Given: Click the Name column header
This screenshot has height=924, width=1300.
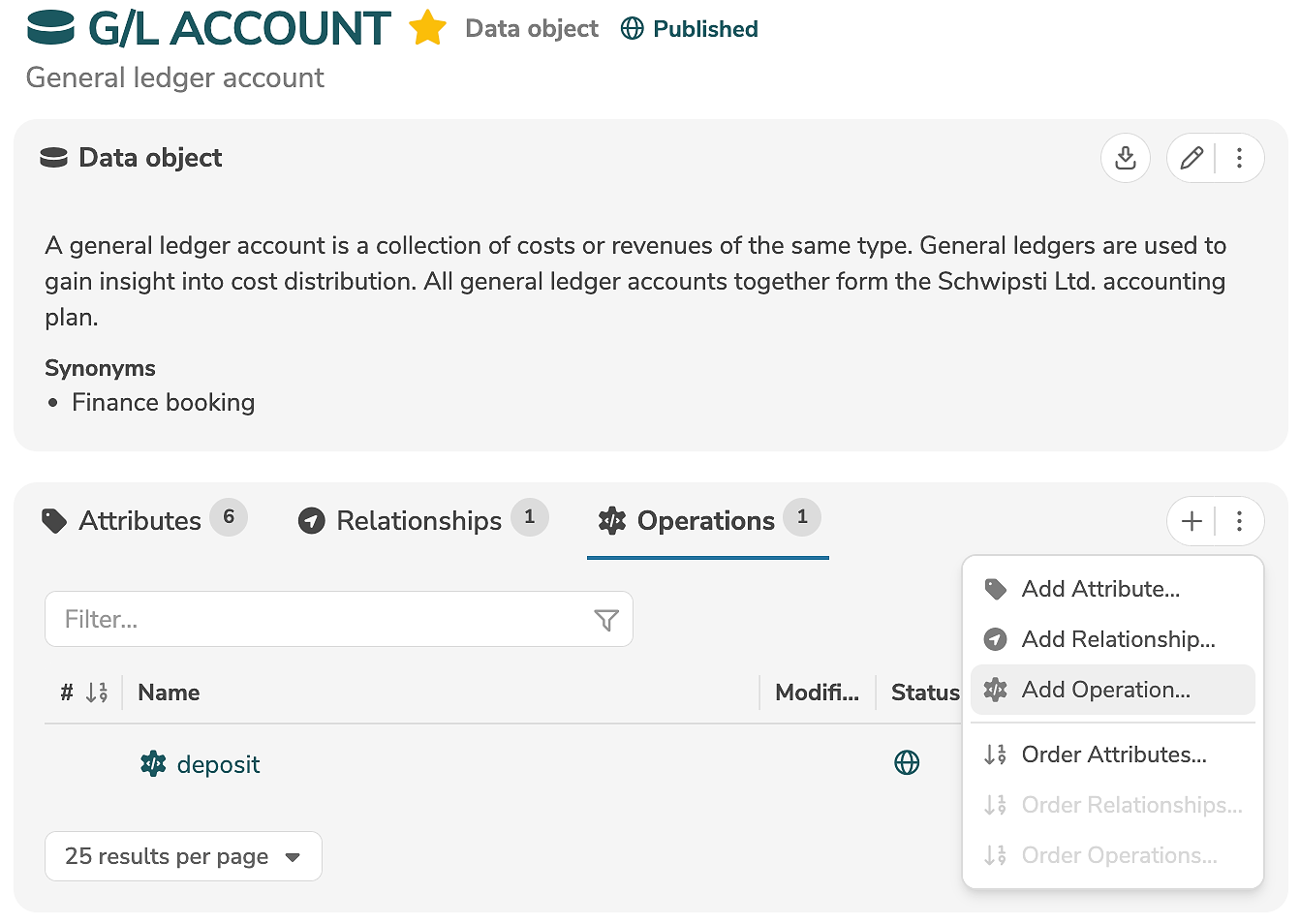Looking at the screenshot, I should click(x=169, y=693).
